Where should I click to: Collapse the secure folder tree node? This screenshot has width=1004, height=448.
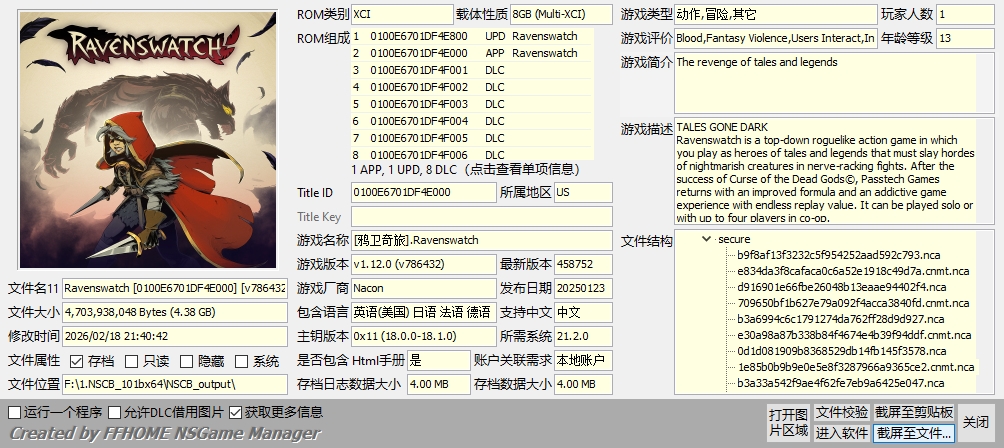(x=707, y=239)
